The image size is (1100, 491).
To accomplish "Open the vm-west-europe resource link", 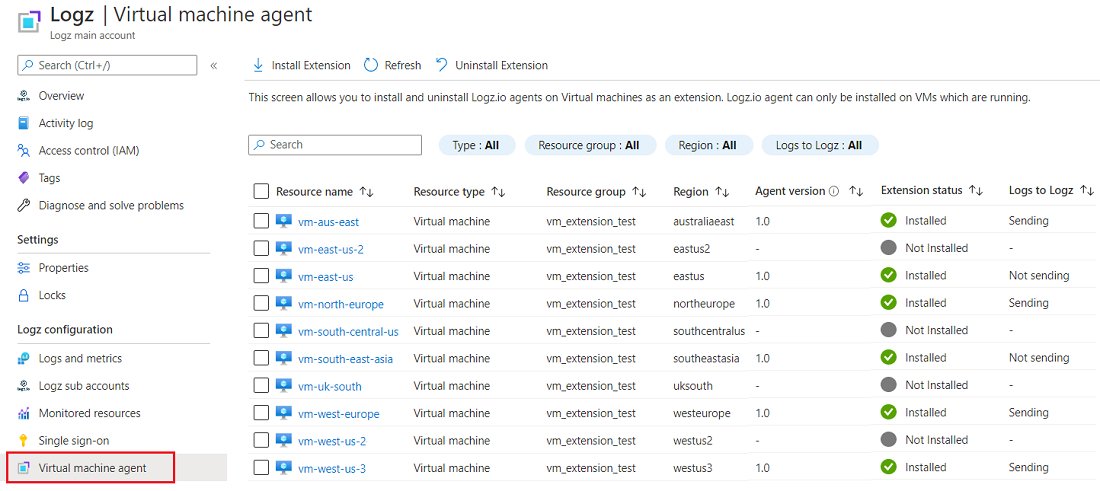I will coord(338,413).
